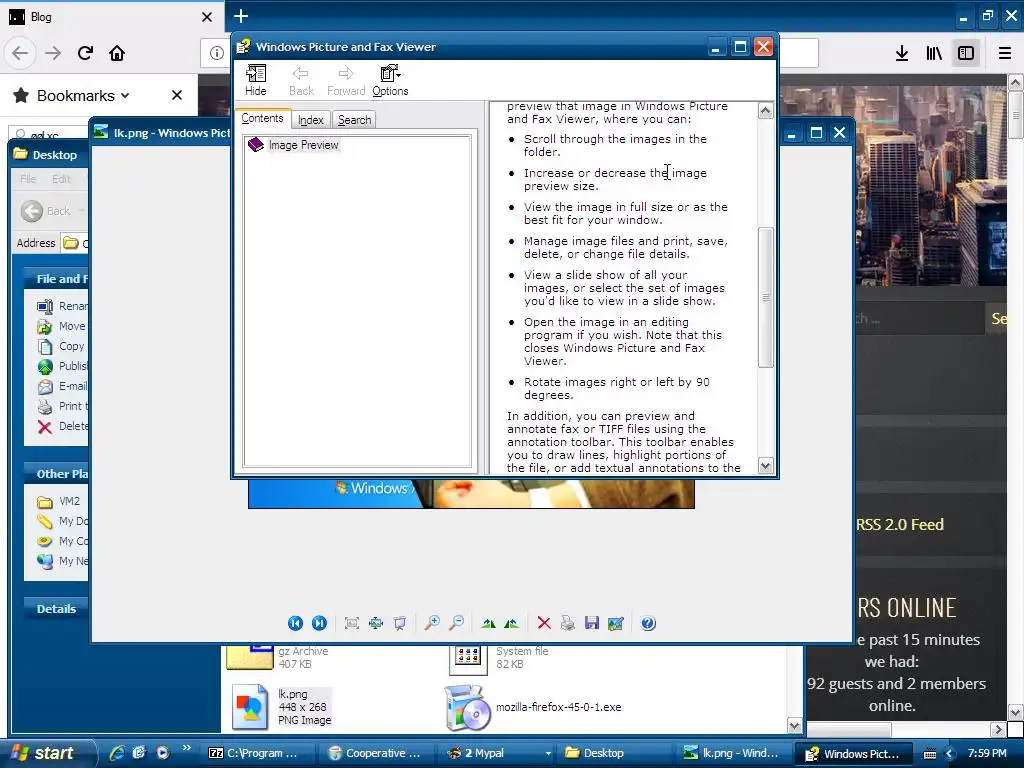This screenshot has width=1024, height=768.
Task: Click site information icon in address bar
Action: (216, 53)
